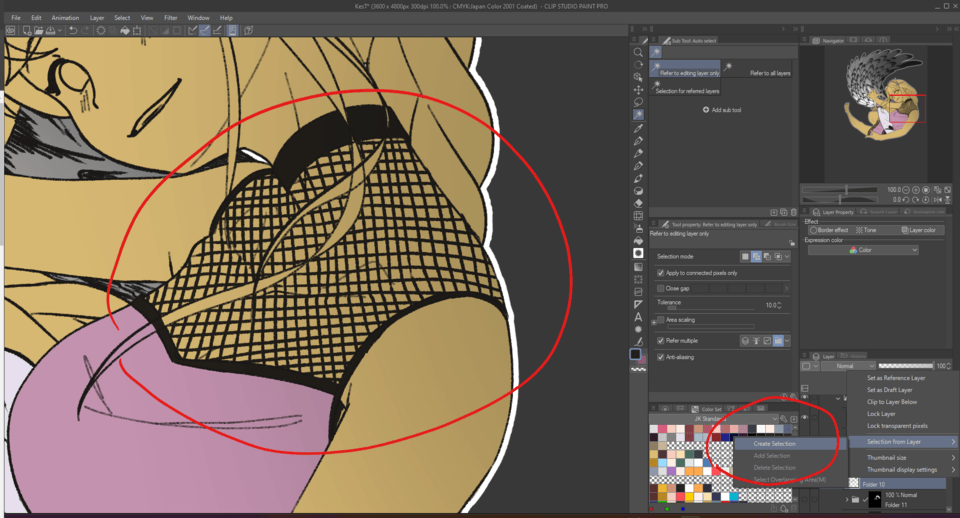Select the Gradient tool
Image resolution: width=960 pixels, height=518 pixels.
[x=638, y=267]
